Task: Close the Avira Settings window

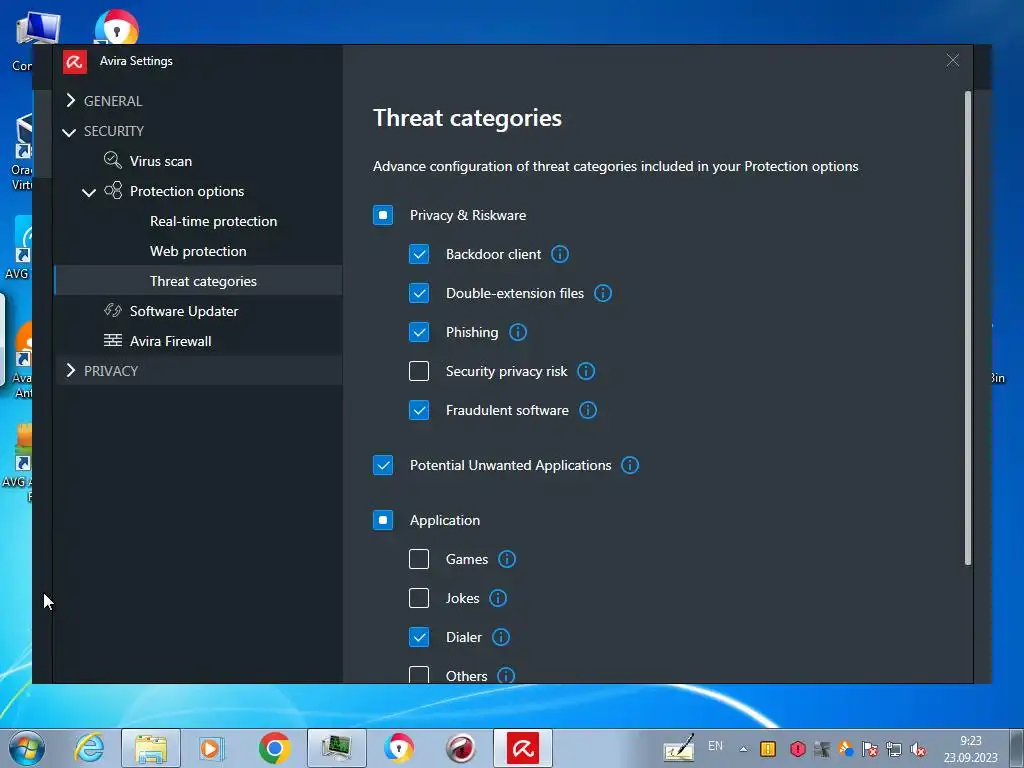Action: 953,60
